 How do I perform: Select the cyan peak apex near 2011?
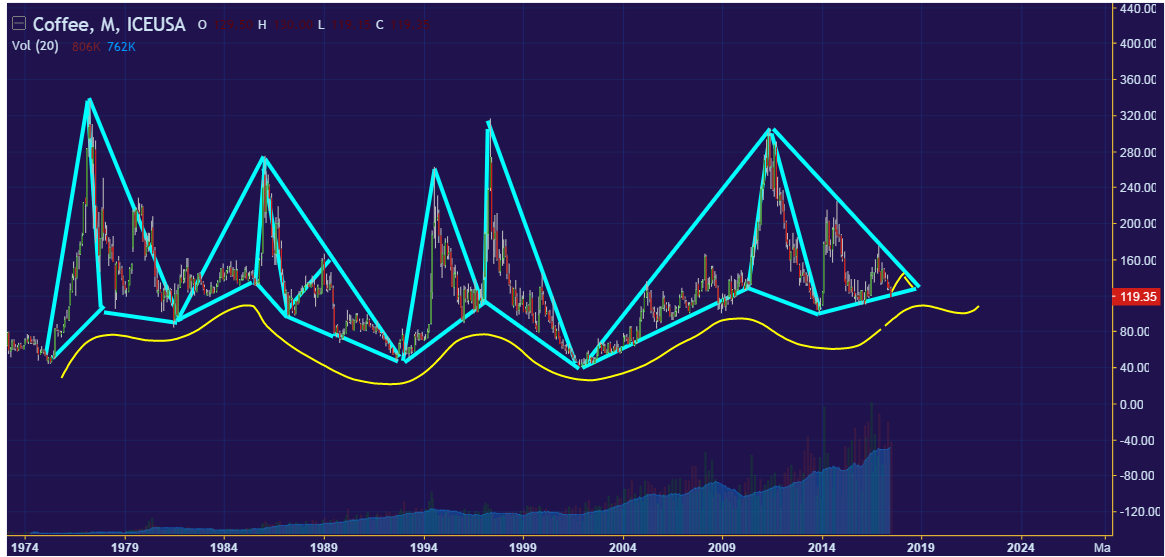tap(770, 130)
